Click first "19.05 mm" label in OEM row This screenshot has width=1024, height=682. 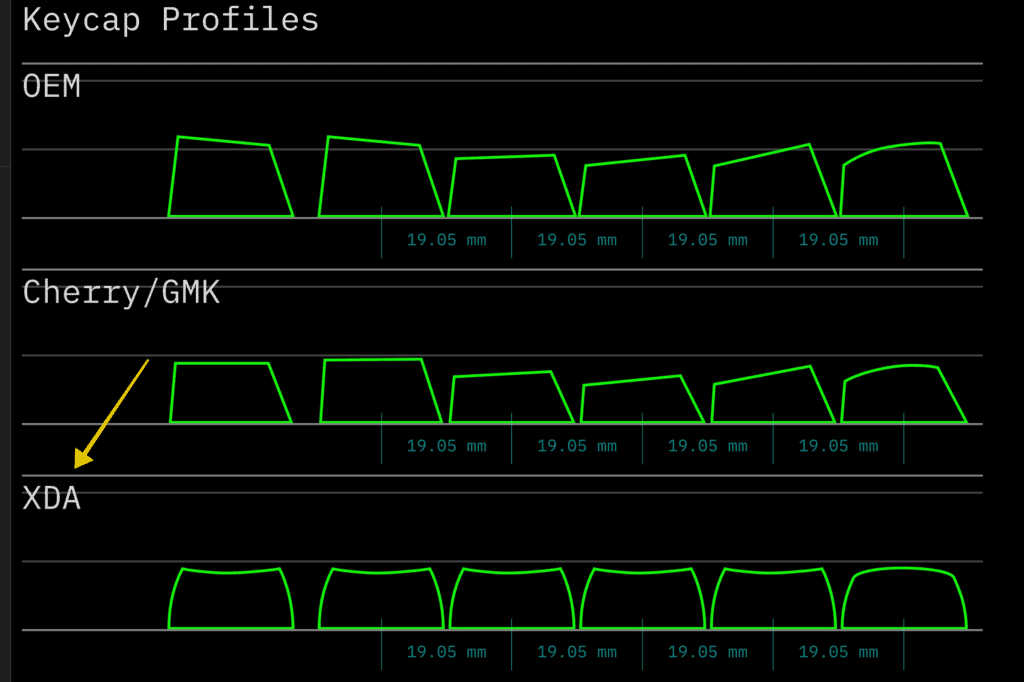point(447,240)
